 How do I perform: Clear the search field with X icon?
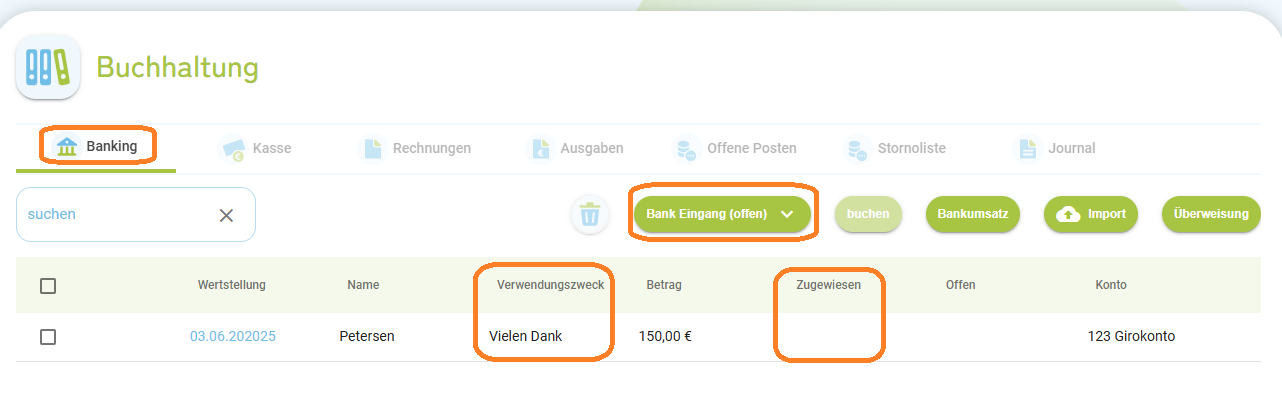click(x=226, y=215)
